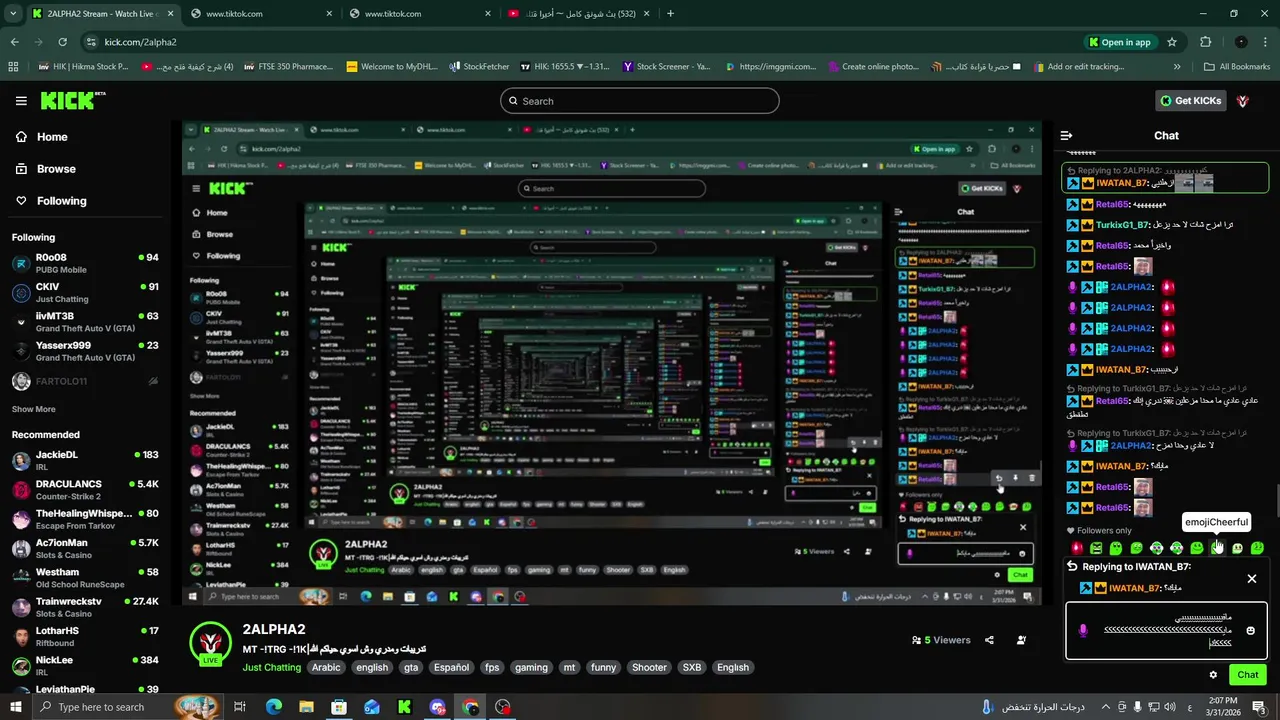Image resolution: width=1280 pixels, height=720 pixels.
Task: Show hidden system tray icons
Action: (1106, 707)
